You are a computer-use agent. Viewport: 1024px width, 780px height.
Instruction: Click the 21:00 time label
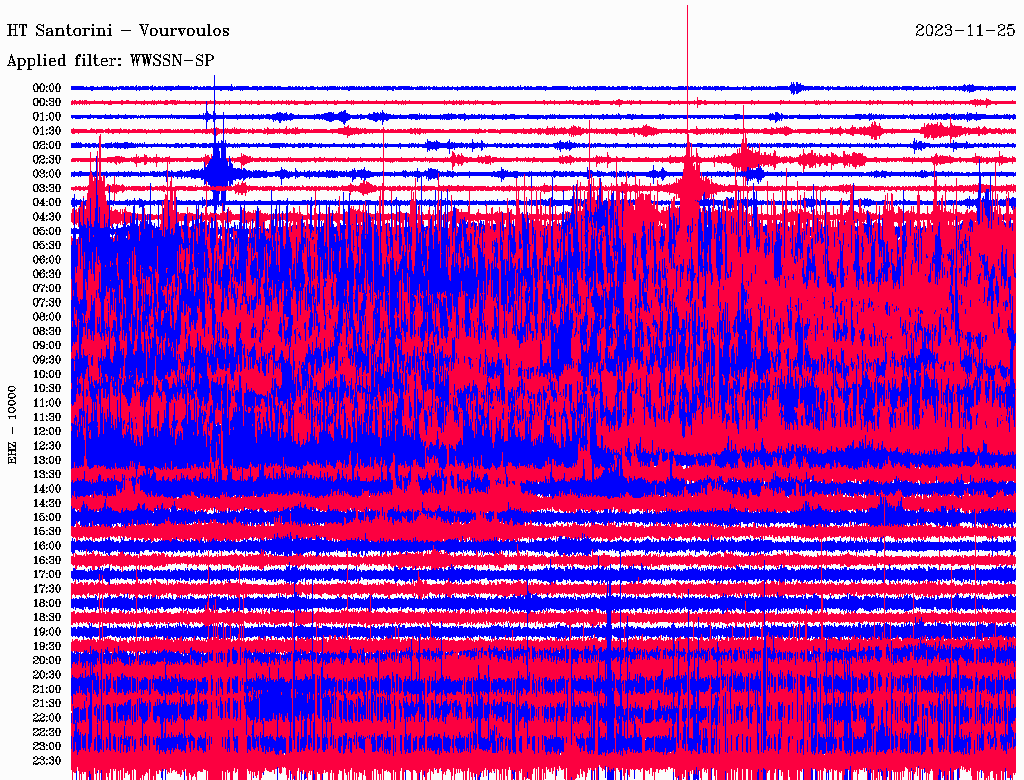point(47,689)
